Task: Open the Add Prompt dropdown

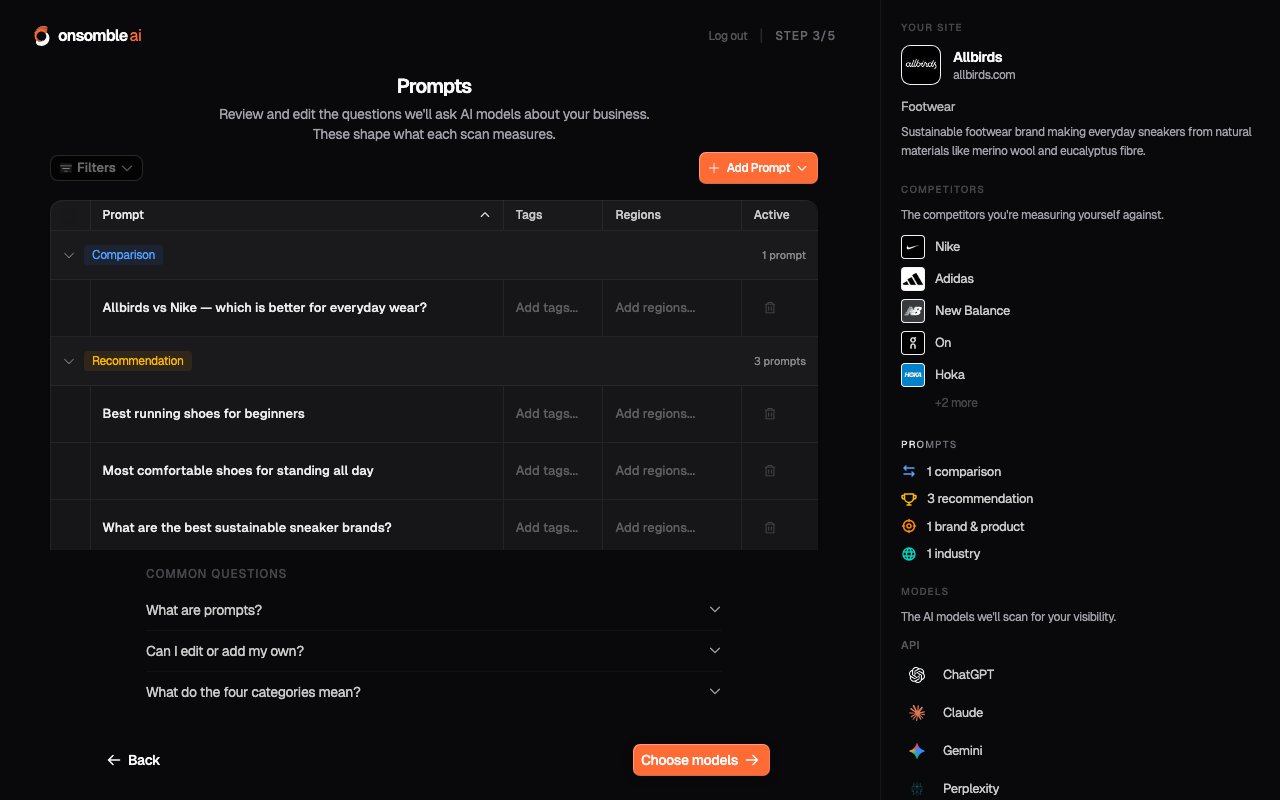Action: click(758, 168)
